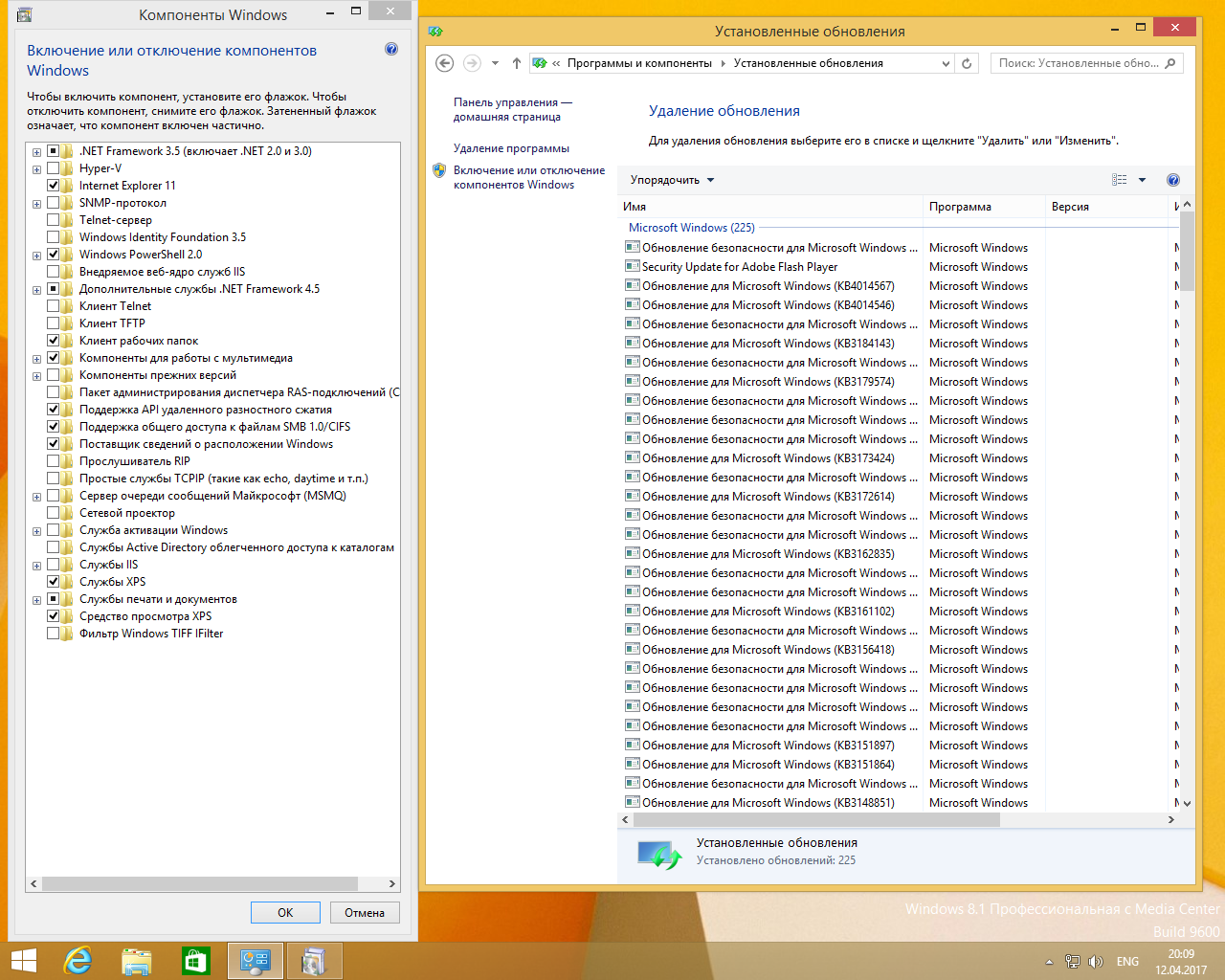Open address bar history dropdown

(x=946, y=63)
